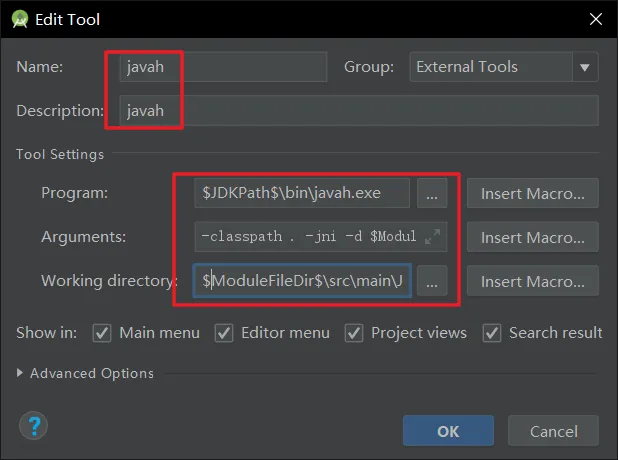Toggle the Search result checkbox

pyautogui.click(x=491, y=333)
